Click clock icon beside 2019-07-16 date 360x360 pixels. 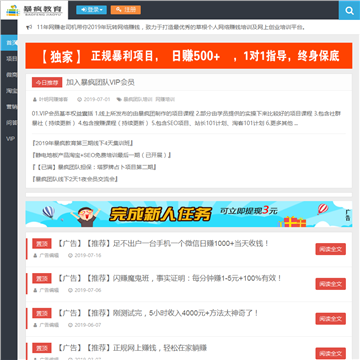70,256
